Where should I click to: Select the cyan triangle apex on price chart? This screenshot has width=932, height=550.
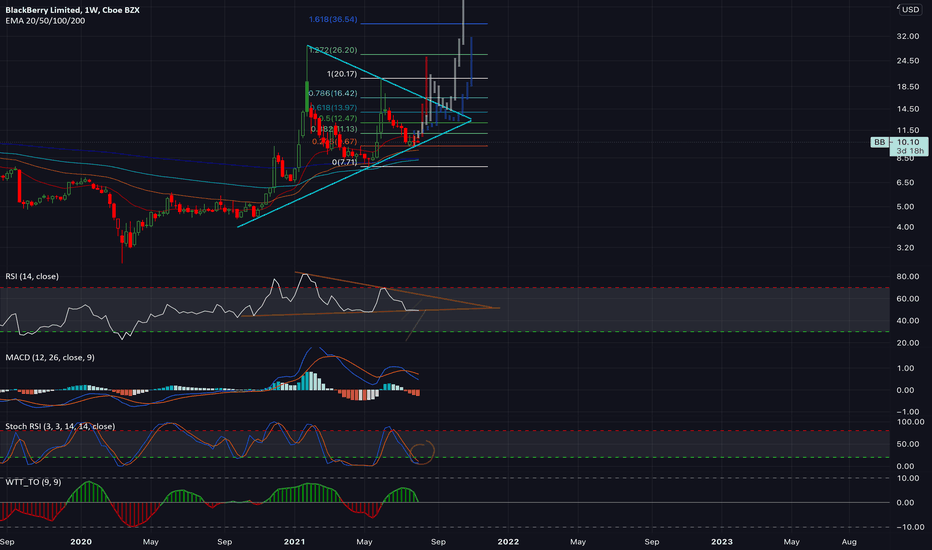pyautogui.click(x=471, y=120)
